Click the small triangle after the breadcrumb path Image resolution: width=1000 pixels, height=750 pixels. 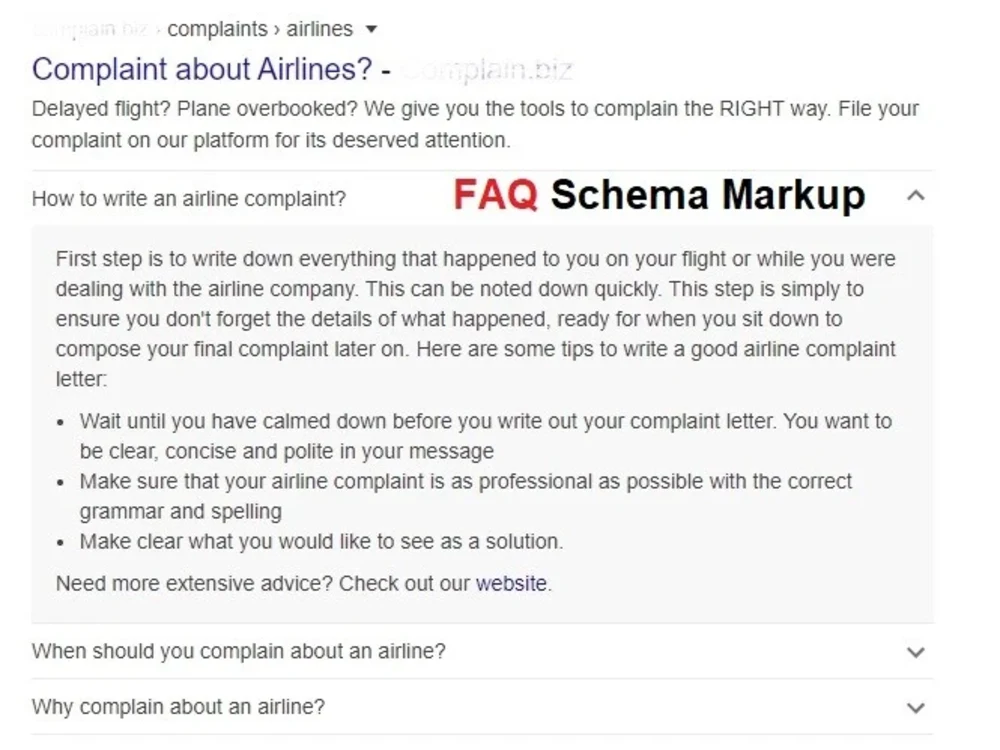[370, 29]
